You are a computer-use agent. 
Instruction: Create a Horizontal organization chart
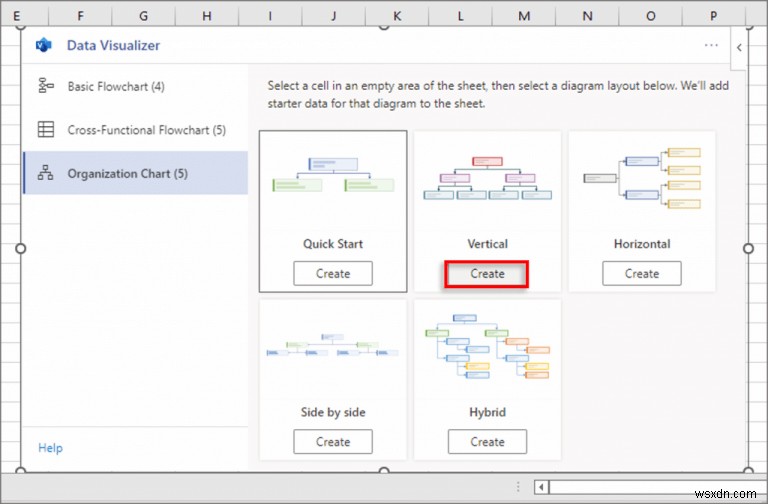coord(642,273)
